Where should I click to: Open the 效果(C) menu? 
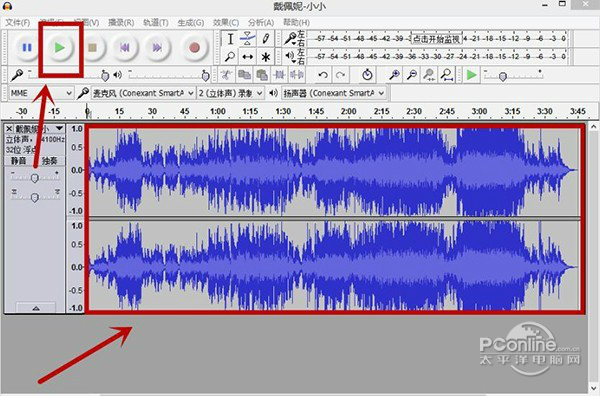pyautogui.click(x=226, y=23)
